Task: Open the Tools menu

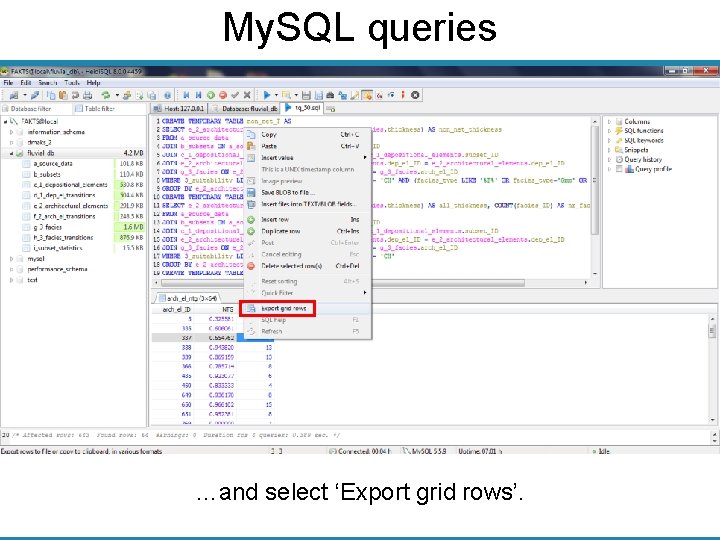Action: click(72, 83)
